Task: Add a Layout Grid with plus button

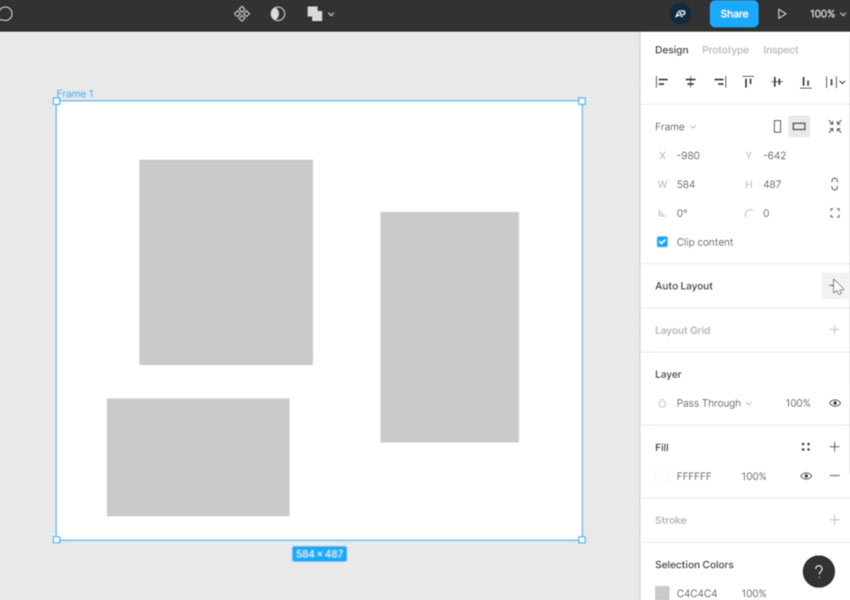Action: pos(835,330)
